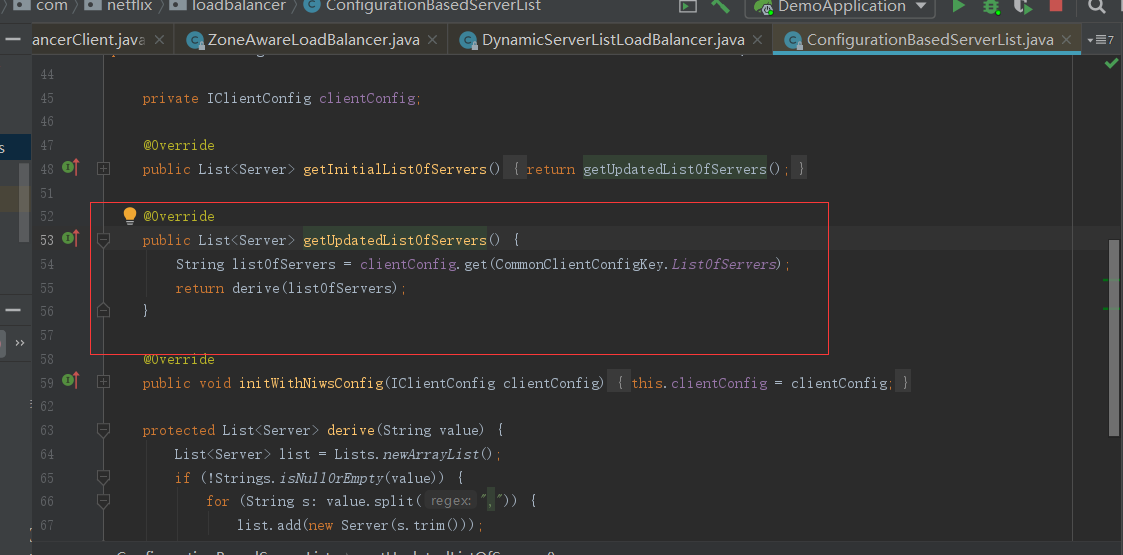Select the ConfigurationBasedServerList.java tab

[x=927, y=41]
